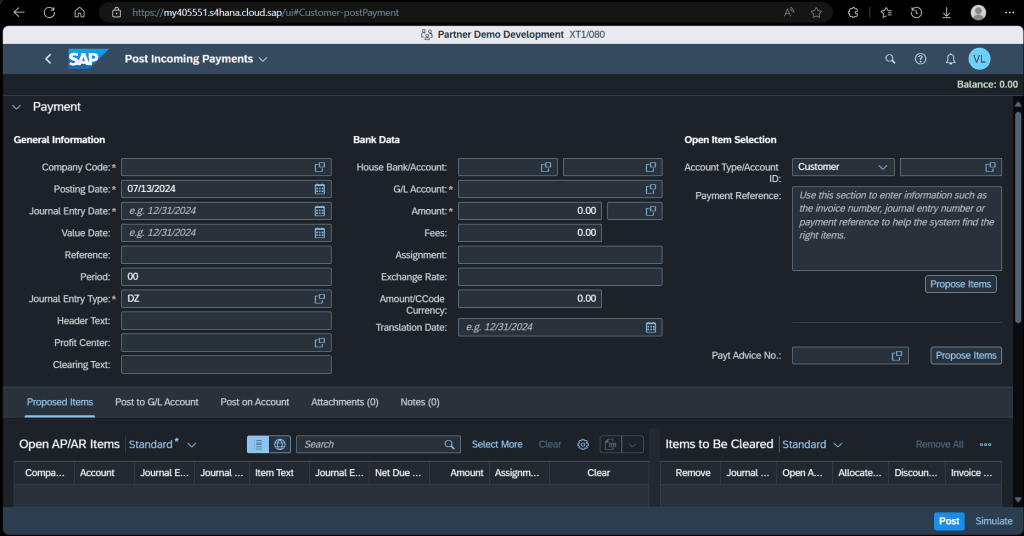Click the Clearing Text input field
1024x536 pixels.
[226, 365]
